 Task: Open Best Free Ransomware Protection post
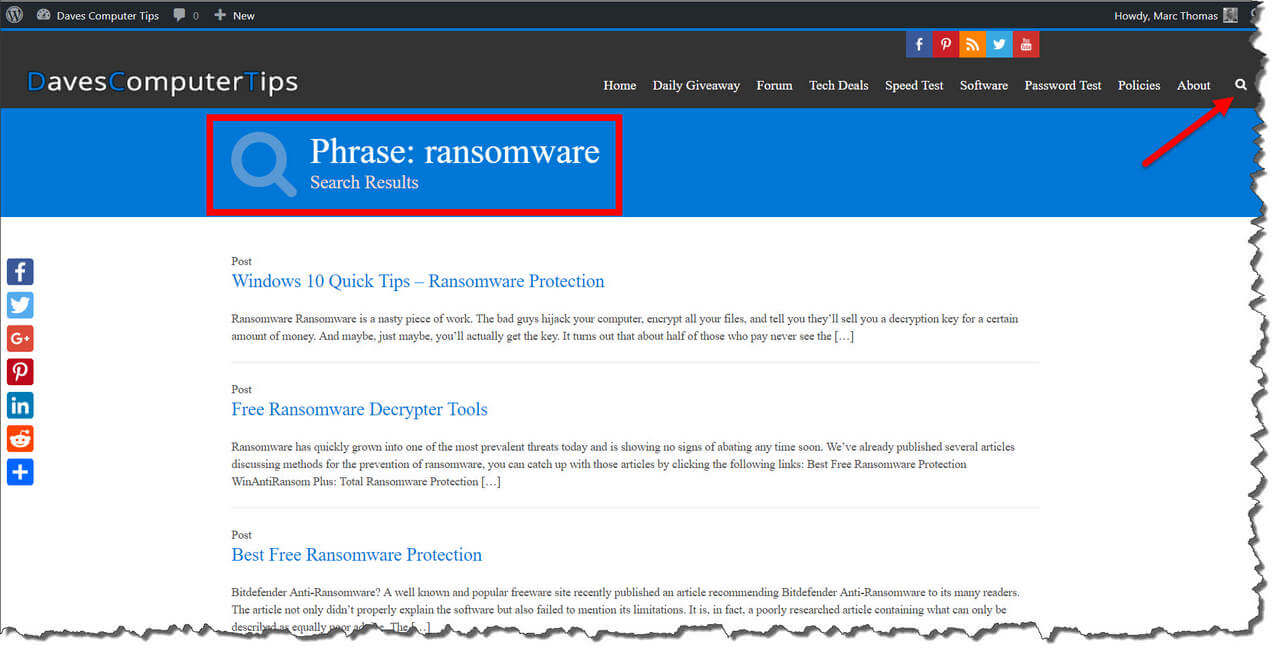pos(356,555)
